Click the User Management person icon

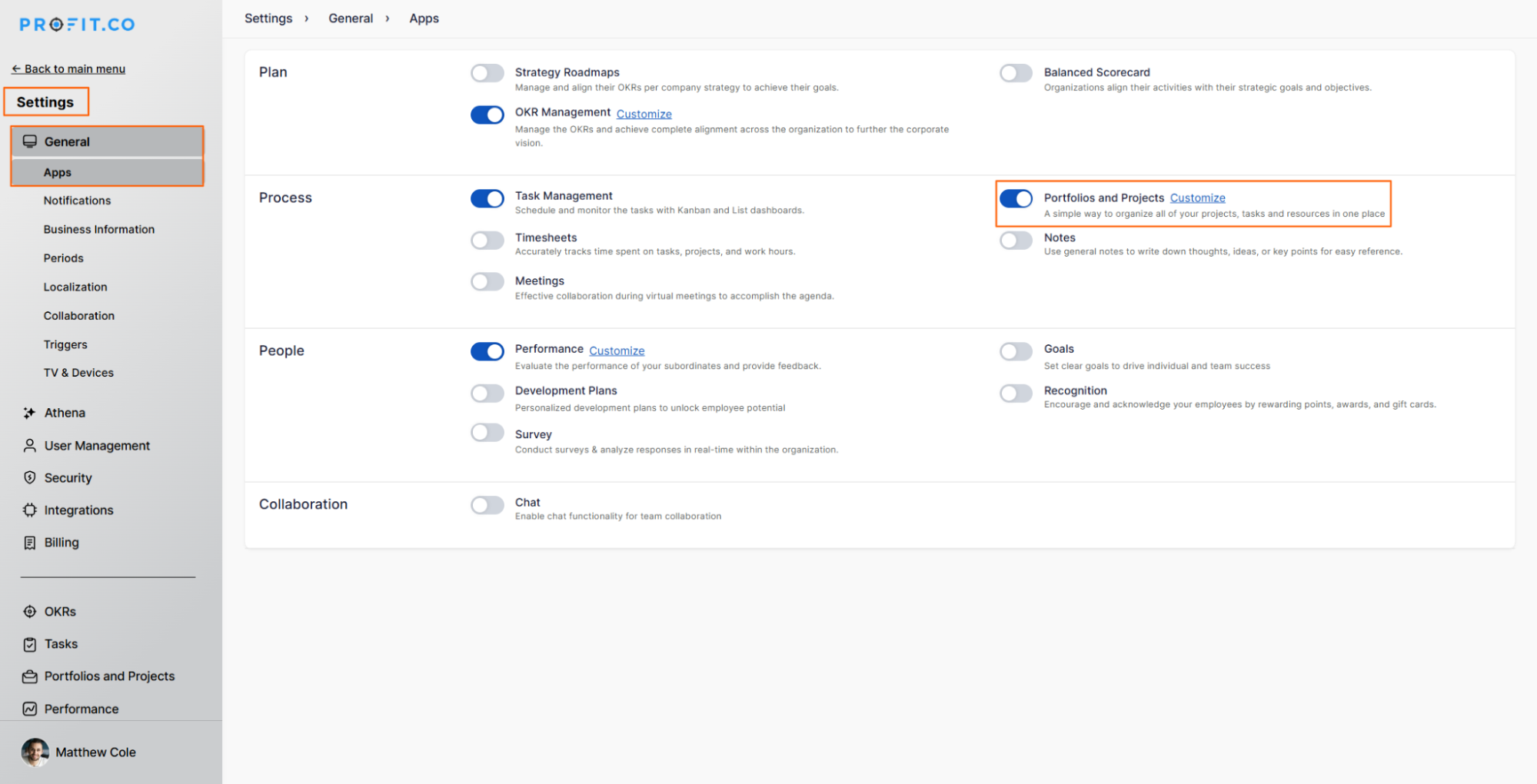[x=29, y=446]
